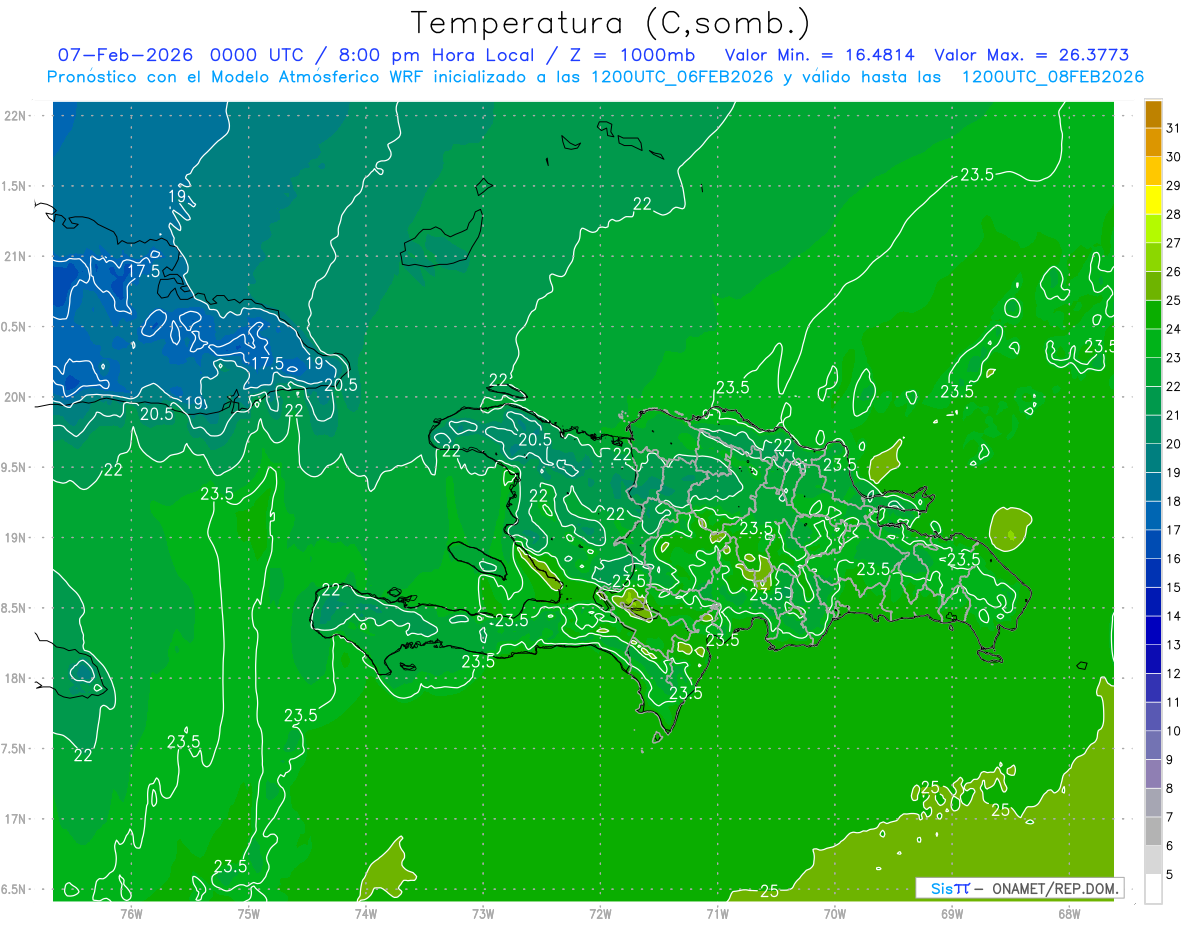Click color scale label 18

point(1173,501)
